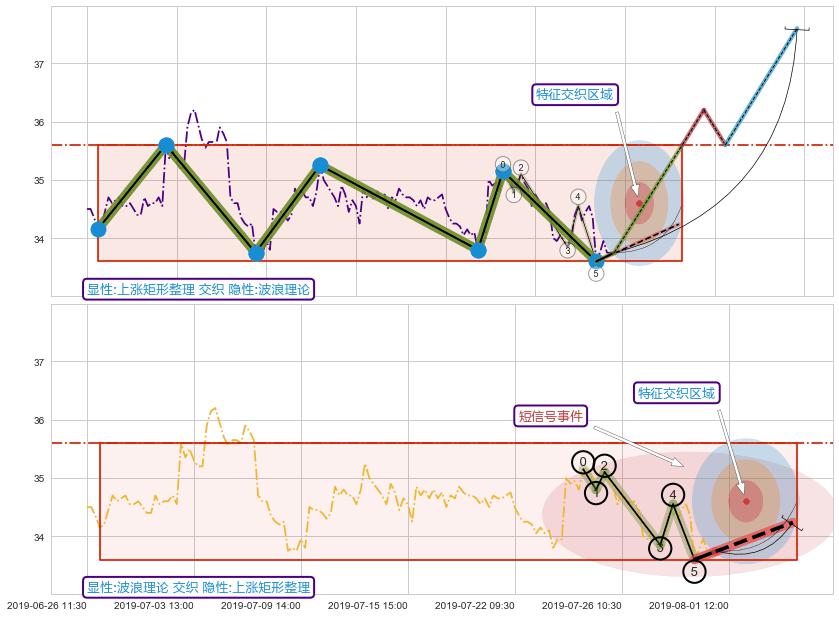
Task: Select circled wave marker 3 in lower chart
Action: 660,548
